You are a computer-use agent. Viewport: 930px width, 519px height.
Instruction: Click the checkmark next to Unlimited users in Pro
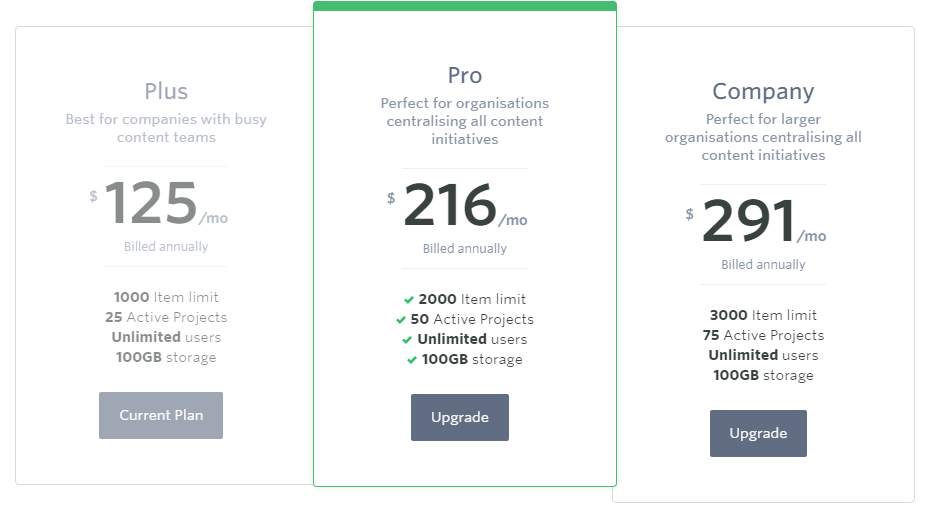coord(407,340)
